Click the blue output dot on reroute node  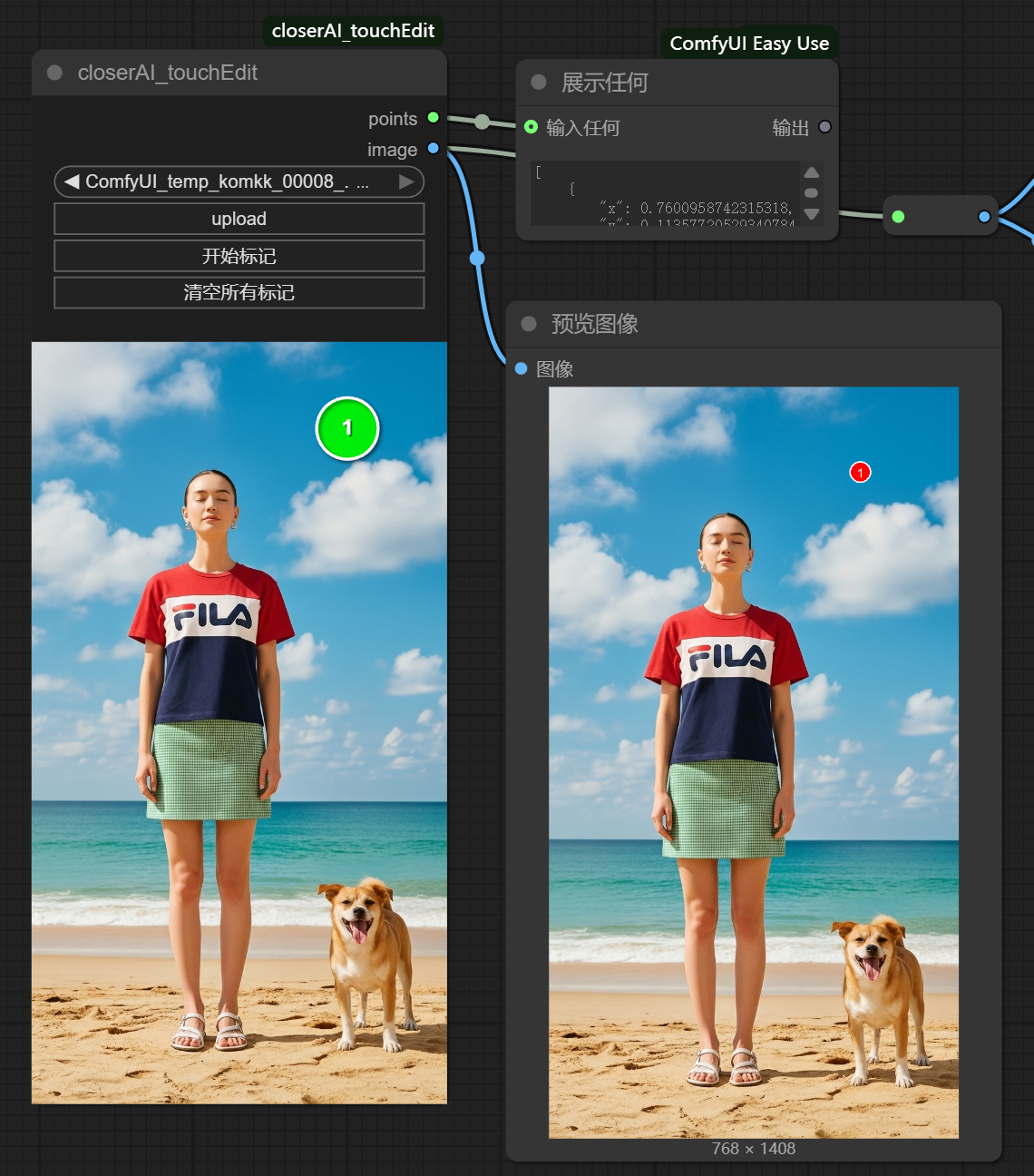[984, 216]
